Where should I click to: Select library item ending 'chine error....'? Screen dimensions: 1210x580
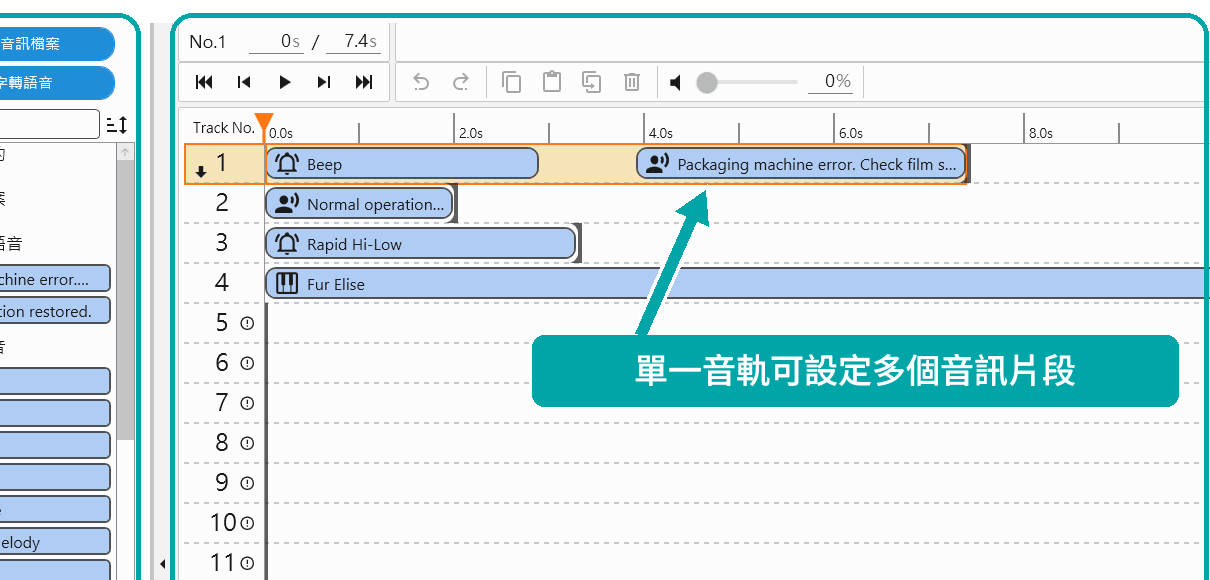tap(55, 279)
